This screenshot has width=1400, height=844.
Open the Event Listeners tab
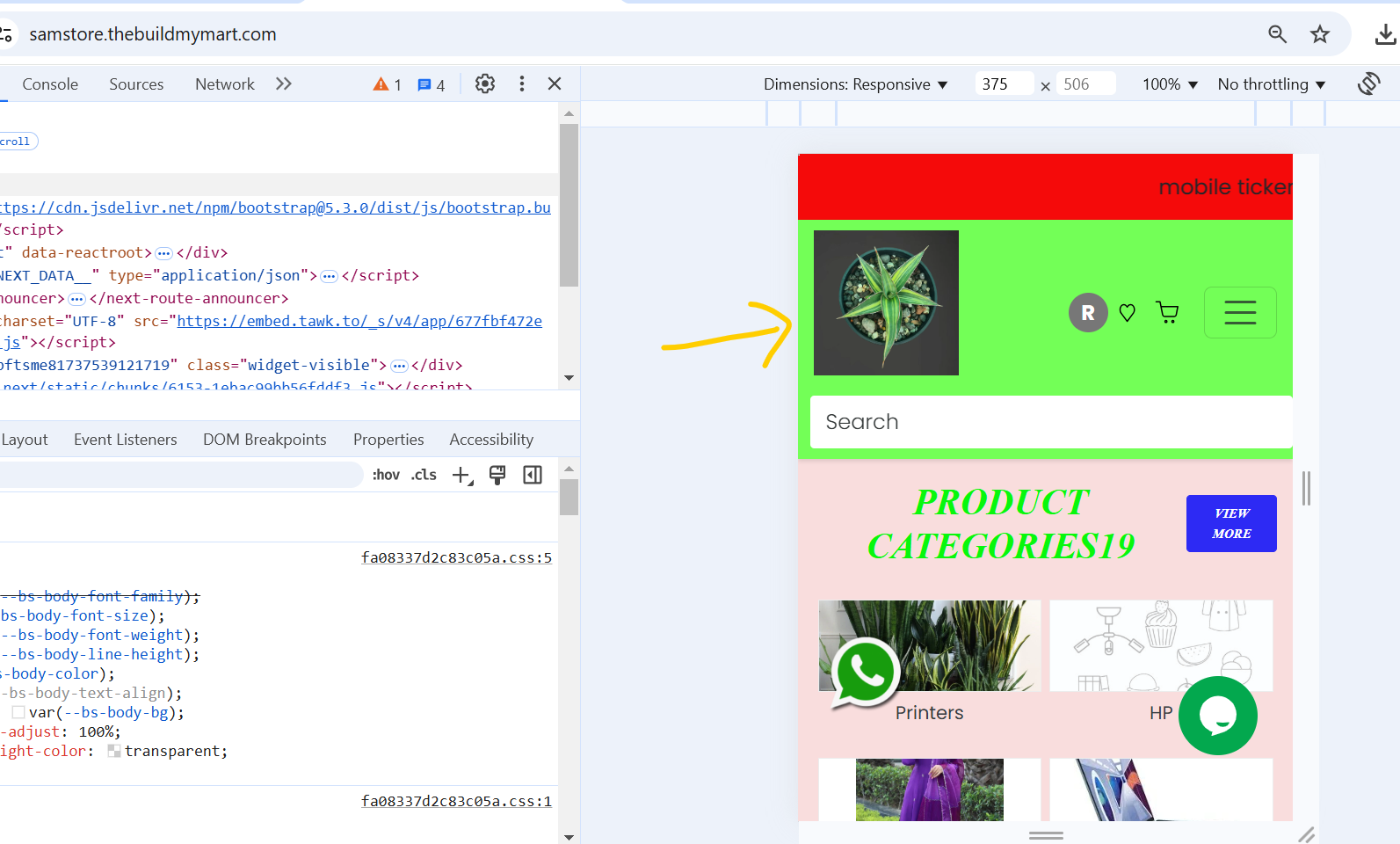[126, 440]
